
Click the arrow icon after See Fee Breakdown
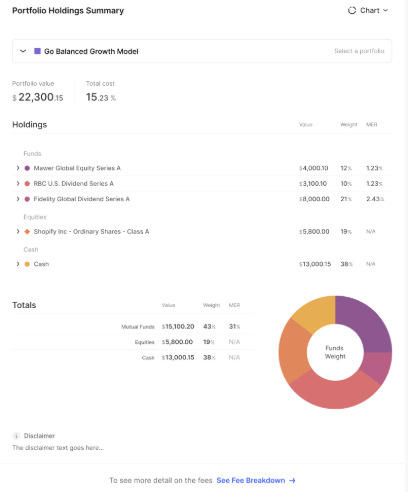pos(292,480)
